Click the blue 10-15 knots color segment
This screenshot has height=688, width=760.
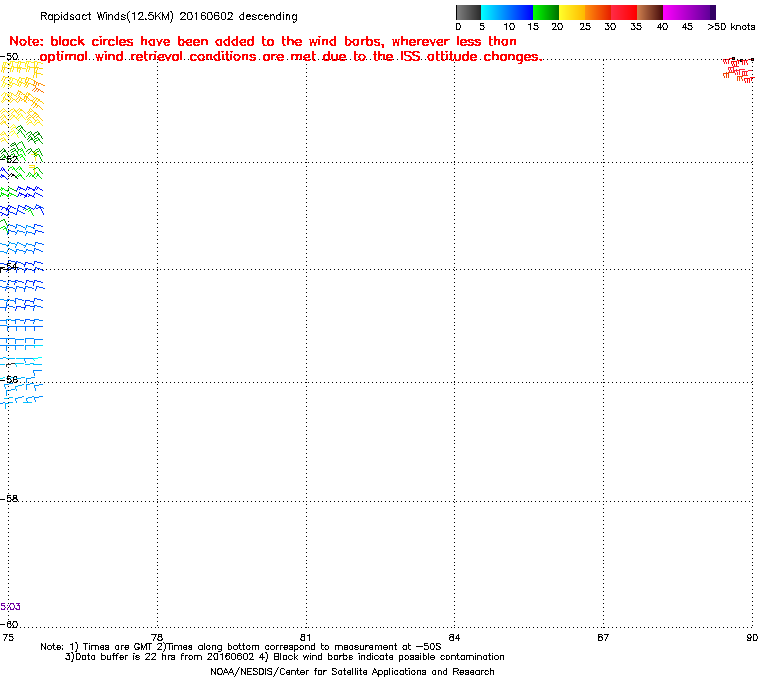click(x=520, y=12)
